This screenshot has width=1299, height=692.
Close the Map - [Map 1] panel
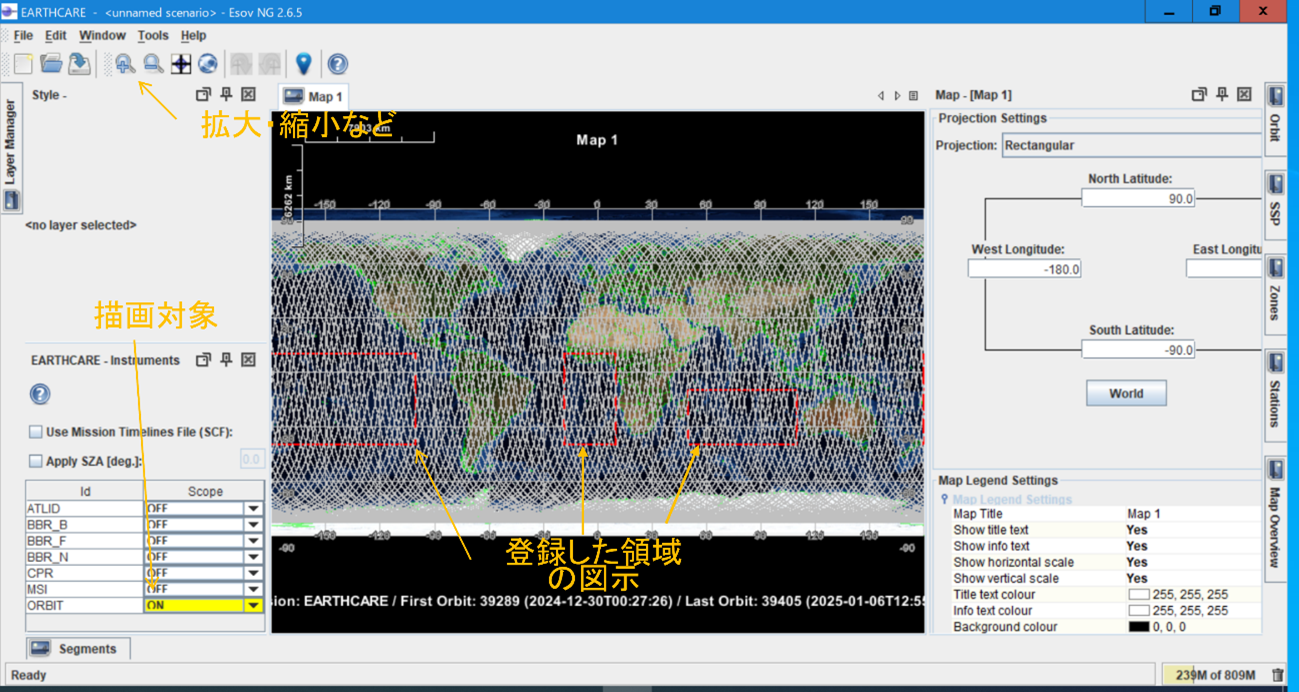pos(1244,94)
